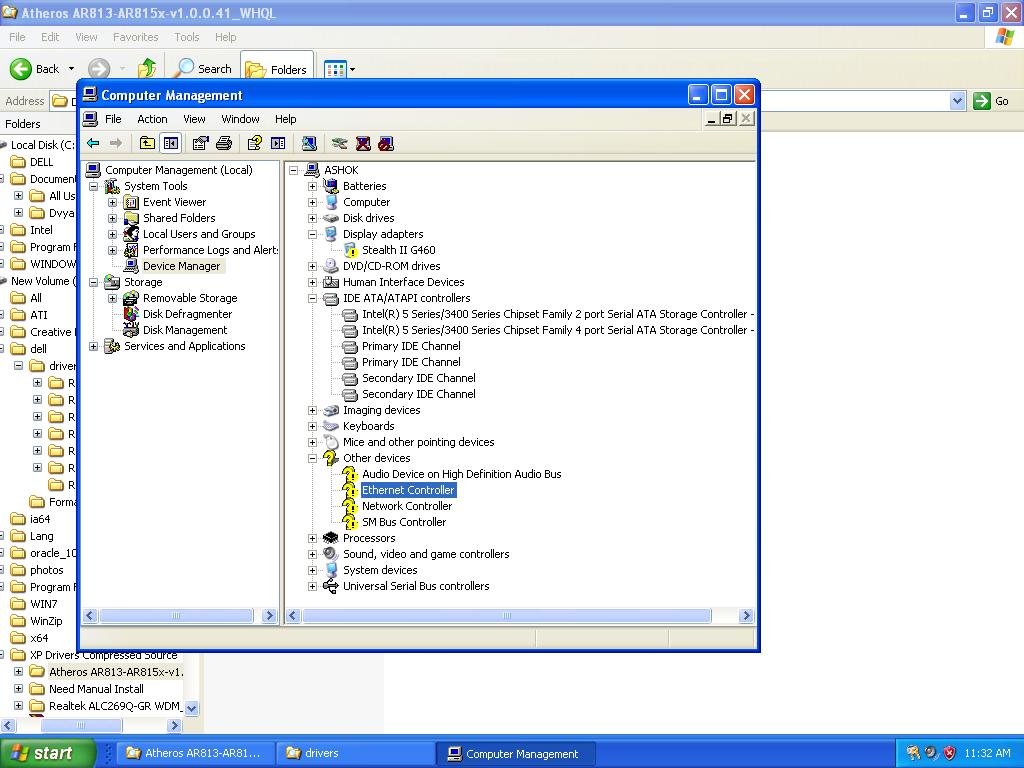Click the Scan for hardware changes icon
This screenshot has height=768, width=1024.
point(309,144)
